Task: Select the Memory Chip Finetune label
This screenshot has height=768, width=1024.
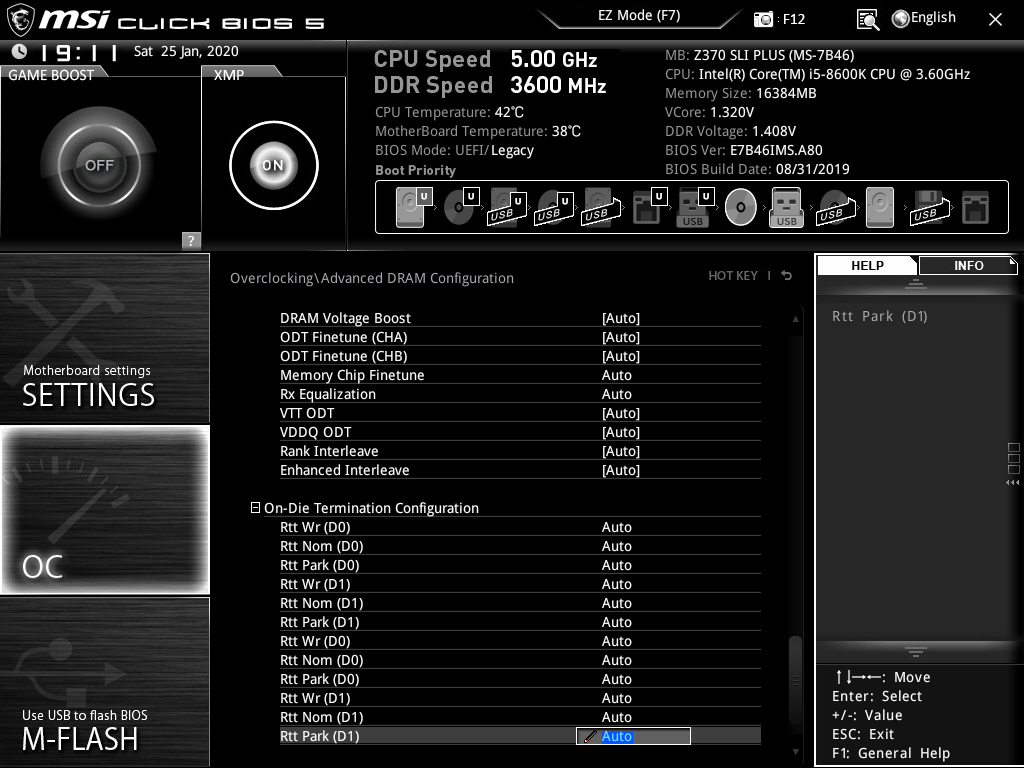Action: click(352, 375)
